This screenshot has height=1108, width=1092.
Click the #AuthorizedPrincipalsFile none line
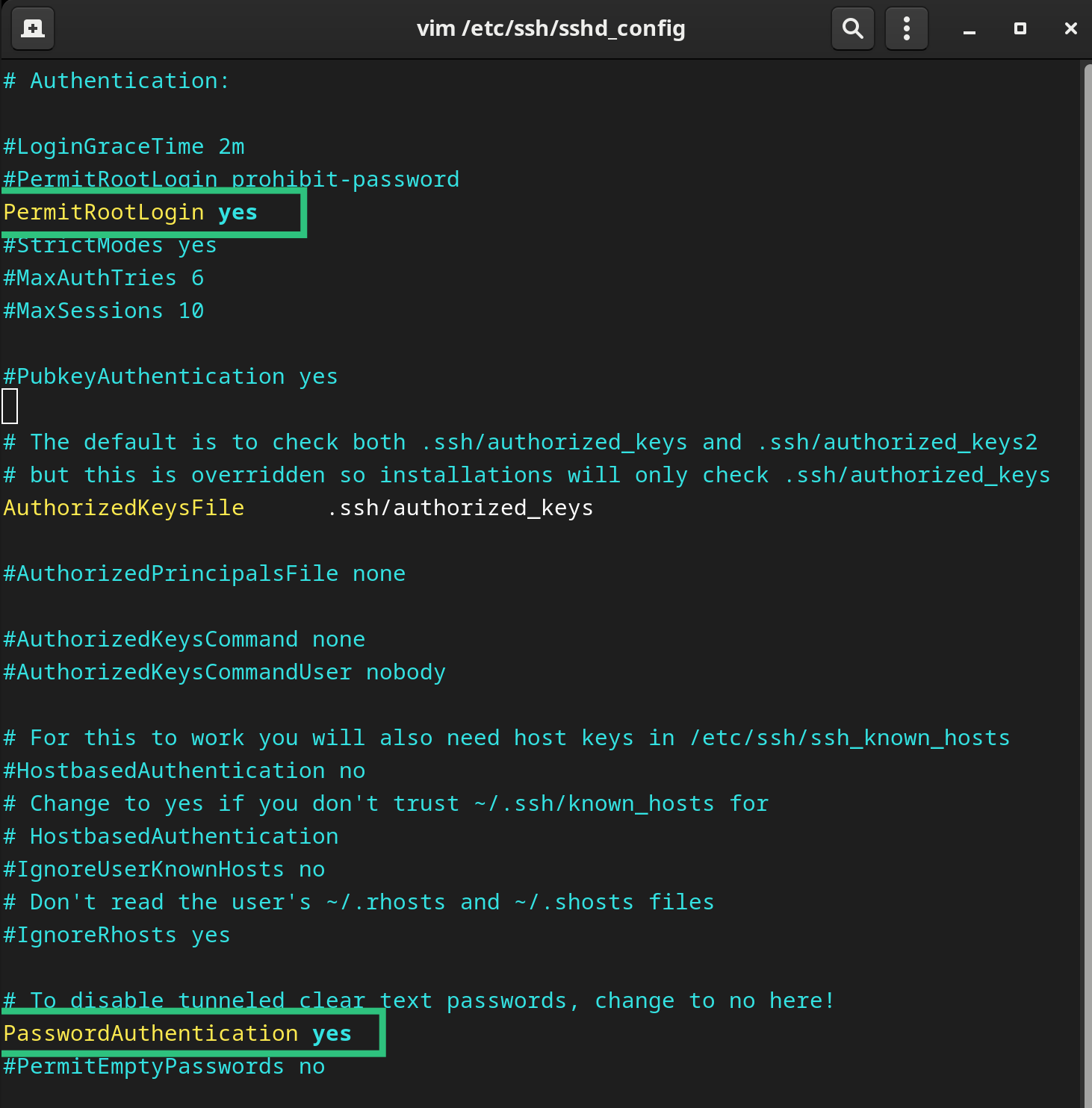click(x=204, y=573)
